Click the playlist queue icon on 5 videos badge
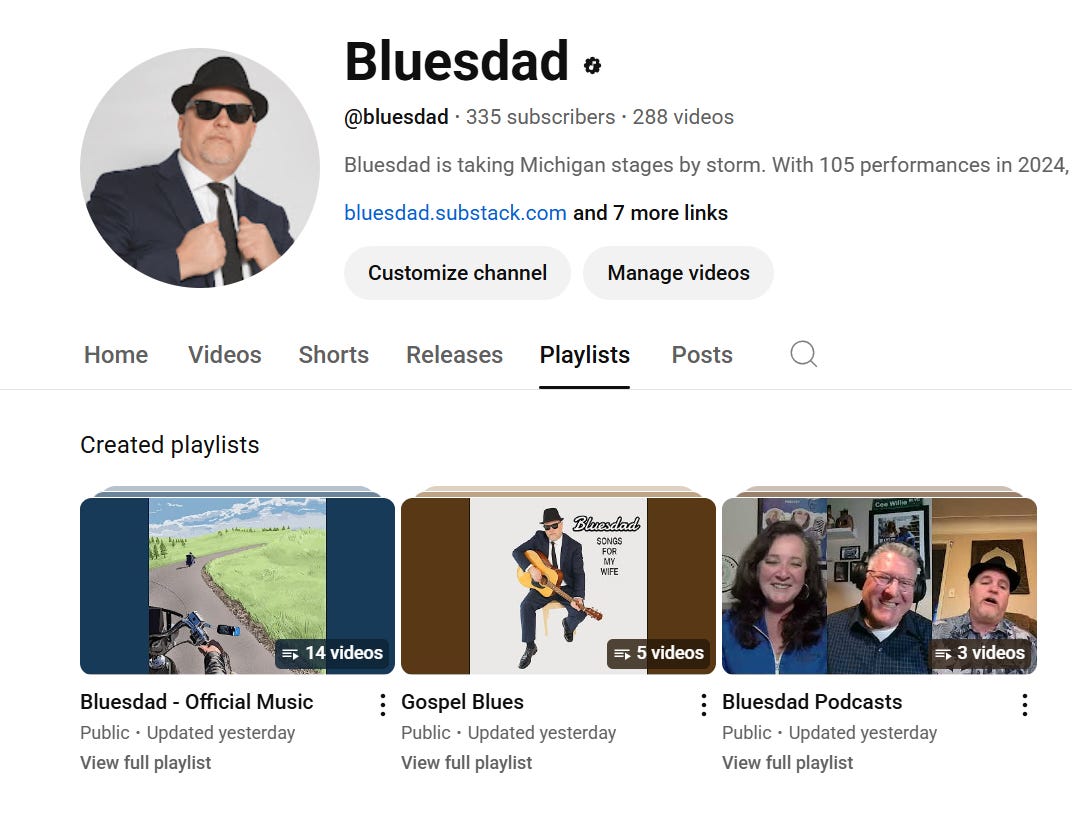The image size is (1072, 820). 621,653
